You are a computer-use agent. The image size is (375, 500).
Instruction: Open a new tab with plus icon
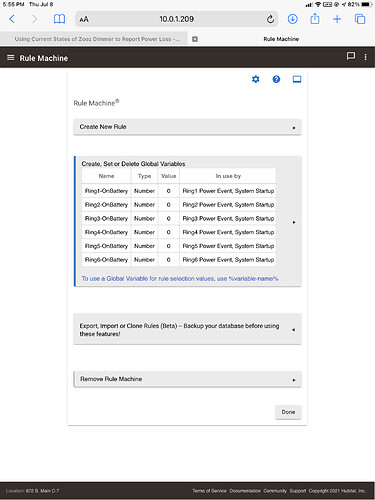coord(337,19)
